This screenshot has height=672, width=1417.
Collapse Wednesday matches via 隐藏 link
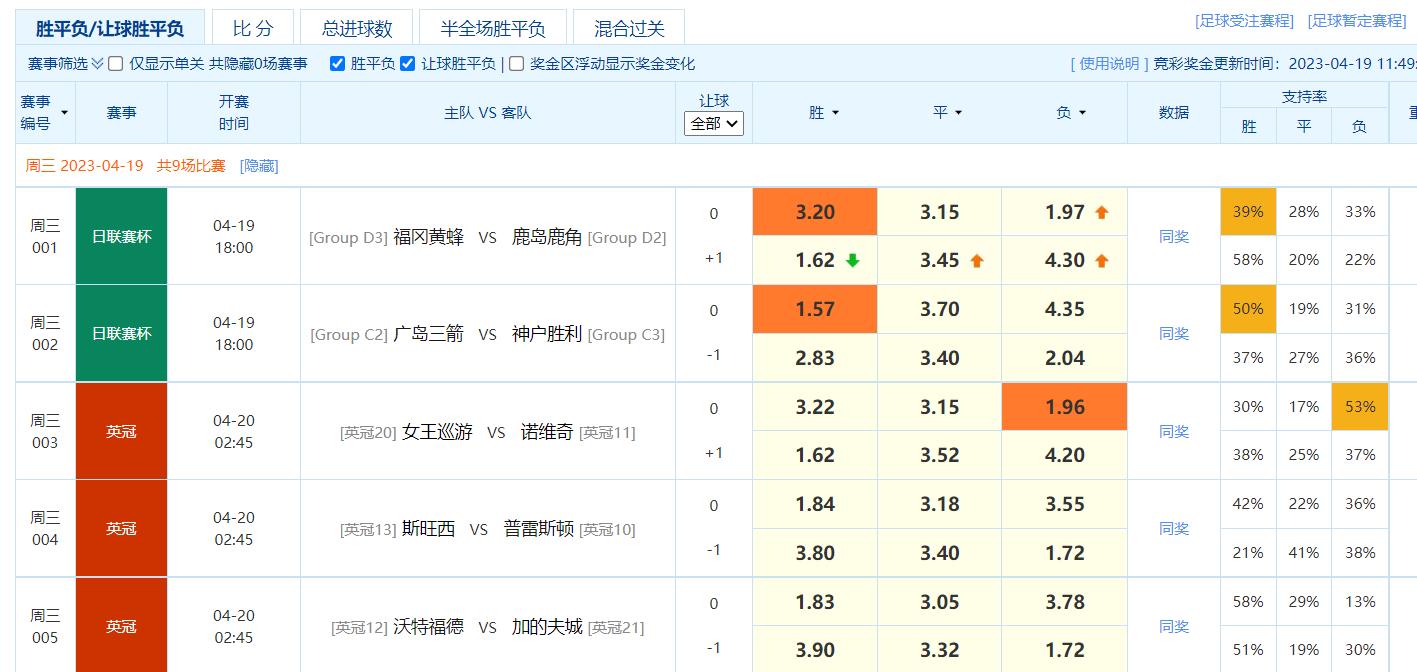point(259,166)
